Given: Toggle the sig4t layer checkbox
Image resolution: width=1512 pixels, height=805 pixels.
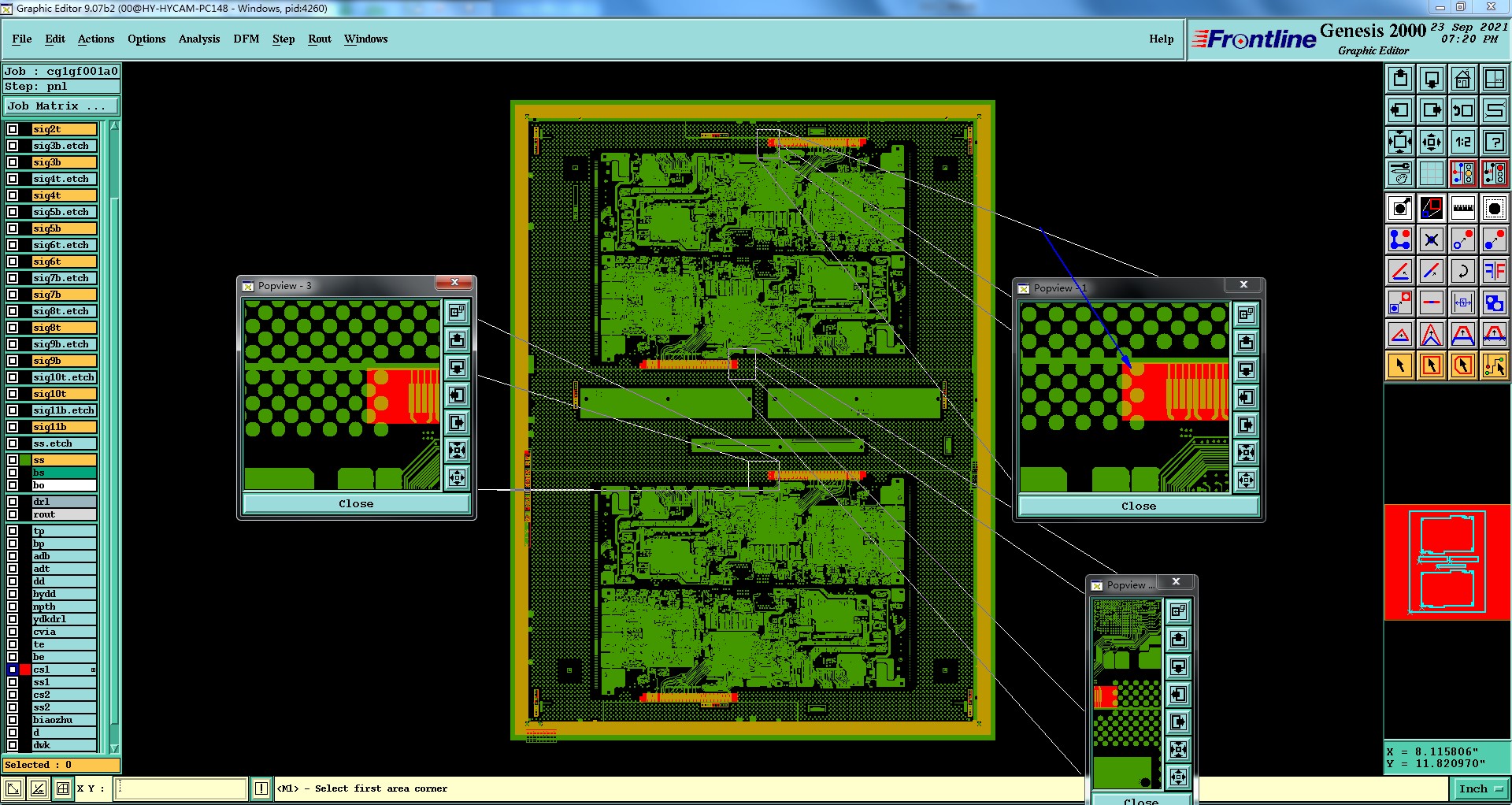Looking at the screenshot, I should pos(13,195).
